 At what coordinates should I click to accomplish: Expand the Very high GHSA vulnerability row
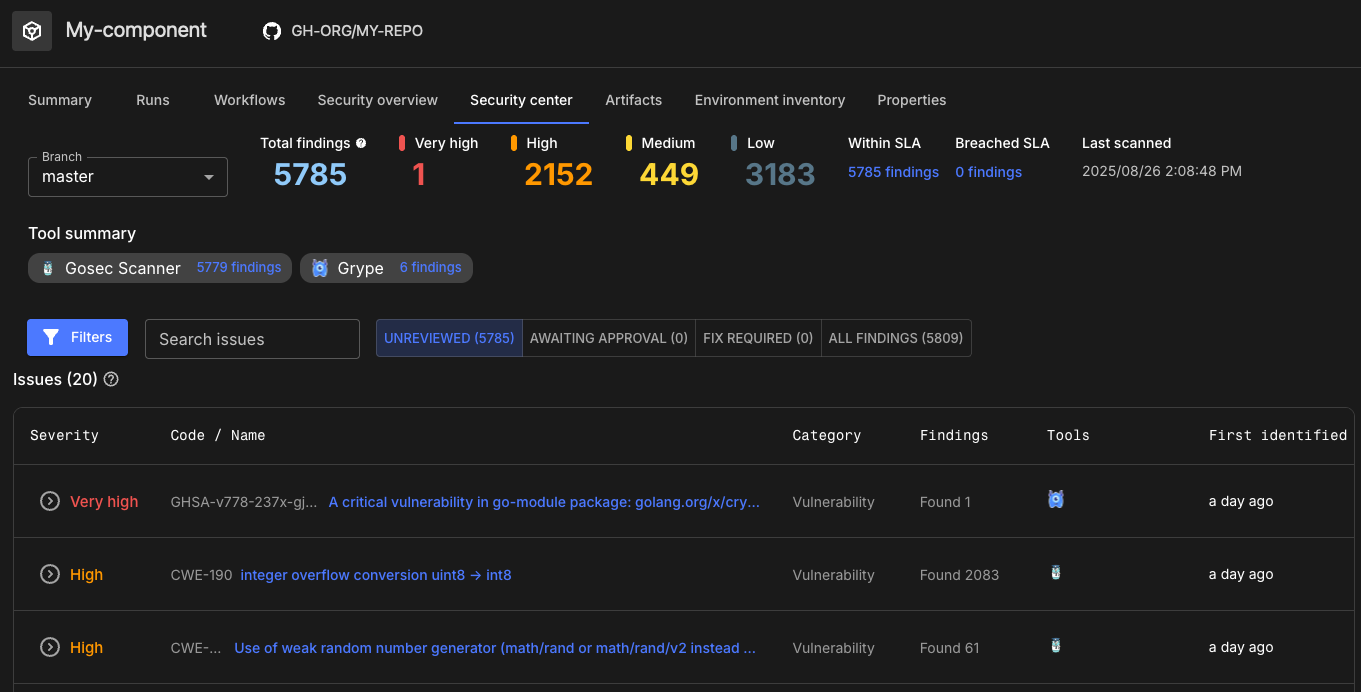click(49, 501)
